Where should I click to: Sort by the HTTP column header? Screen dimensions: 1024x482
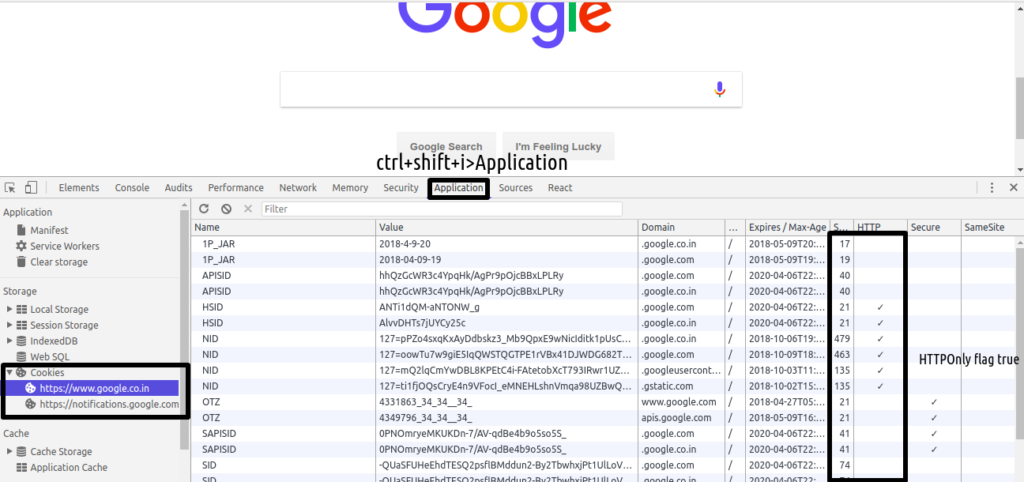tap(879, 227)
